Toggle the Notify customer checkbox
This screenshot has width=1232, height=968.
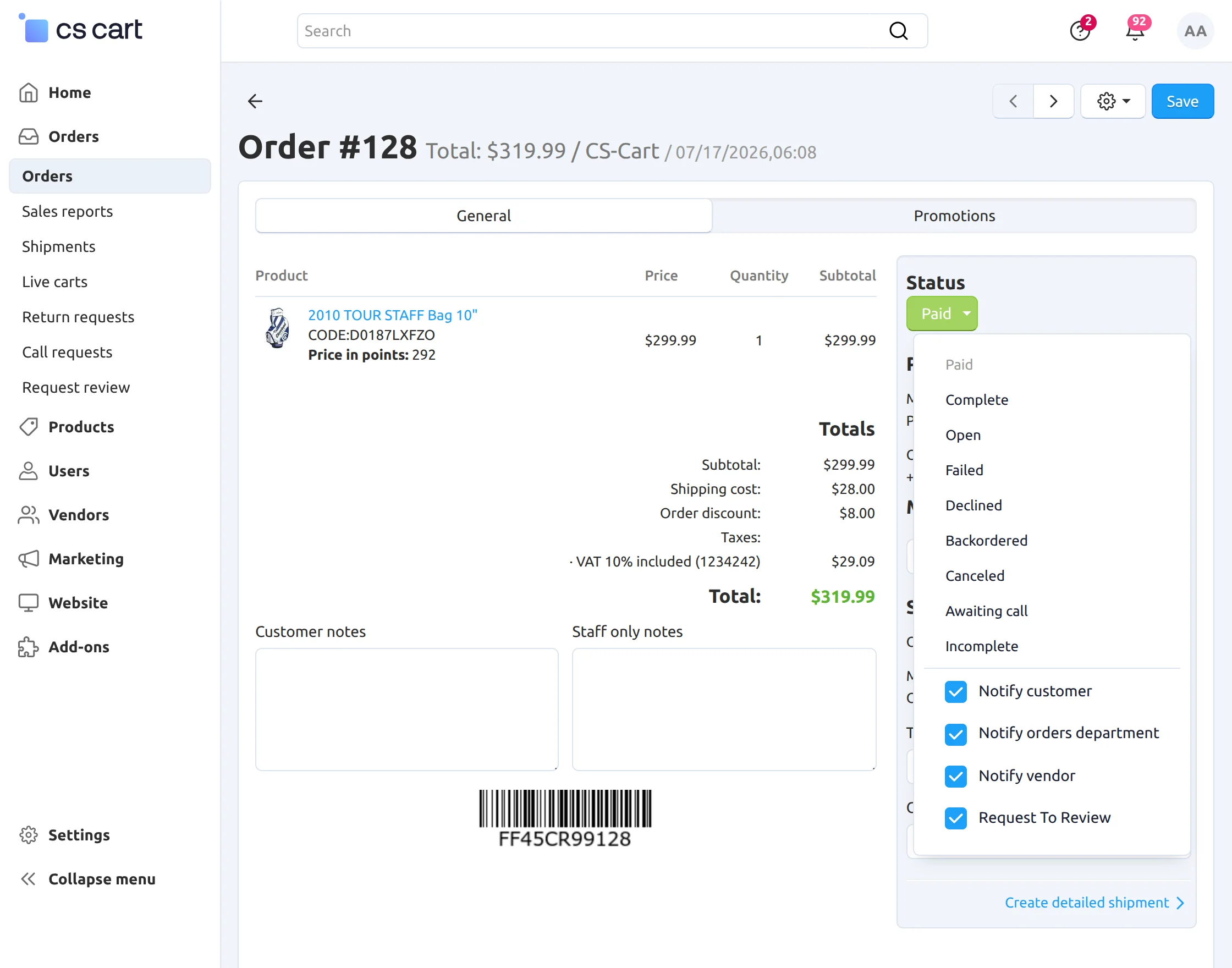(x=955, y=691)
